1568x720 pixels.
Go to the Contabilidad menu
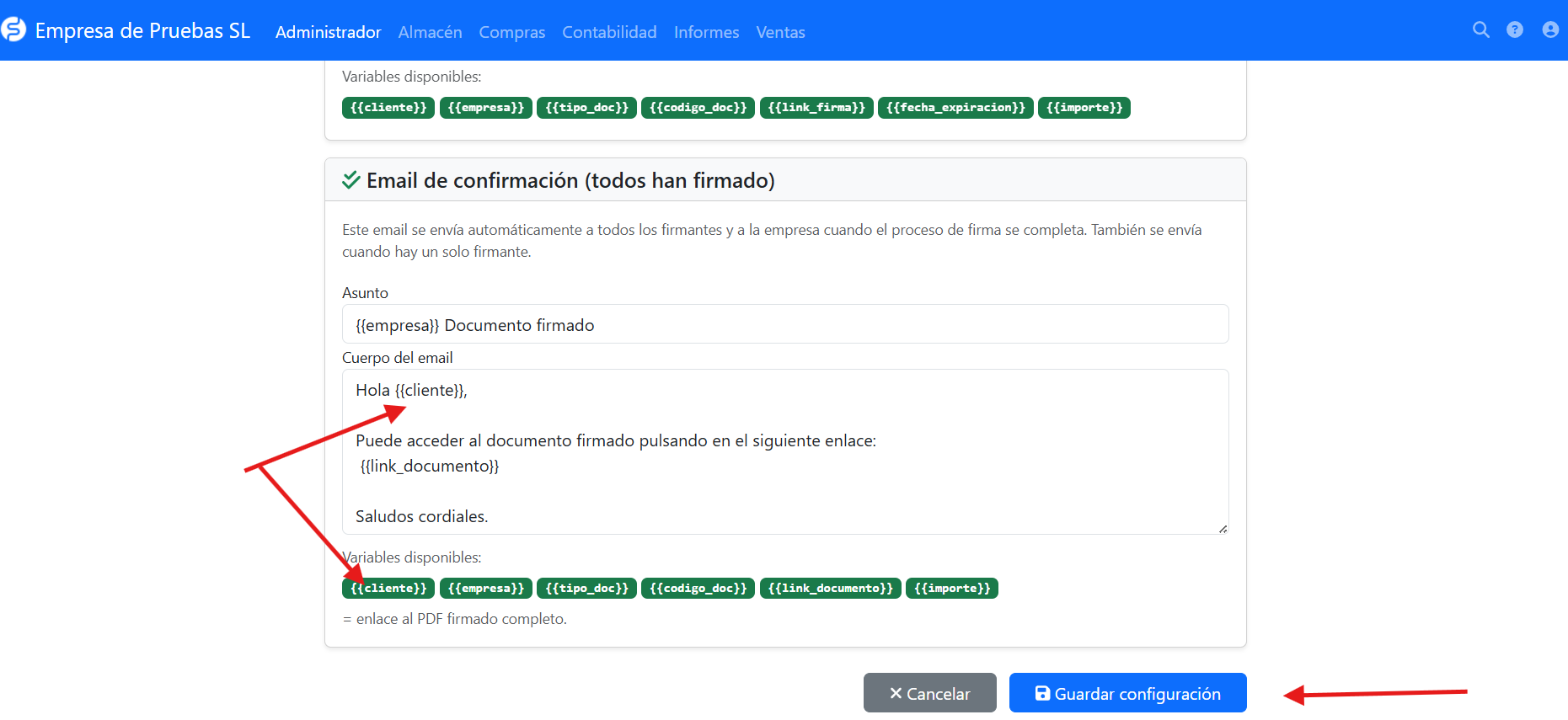609,32
